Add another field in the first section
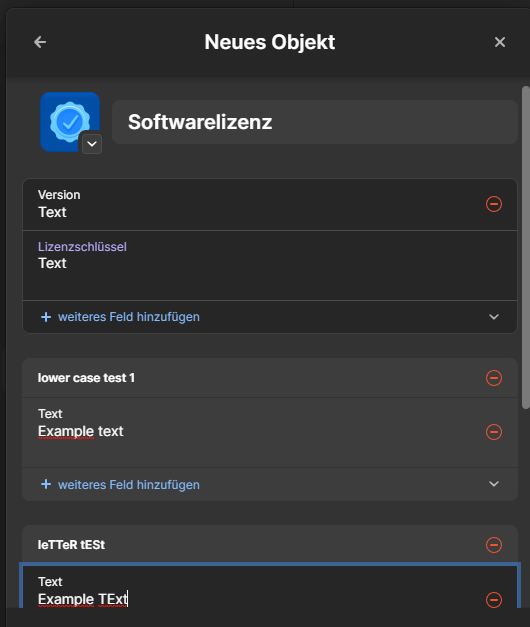 click(x=128, y=317)
